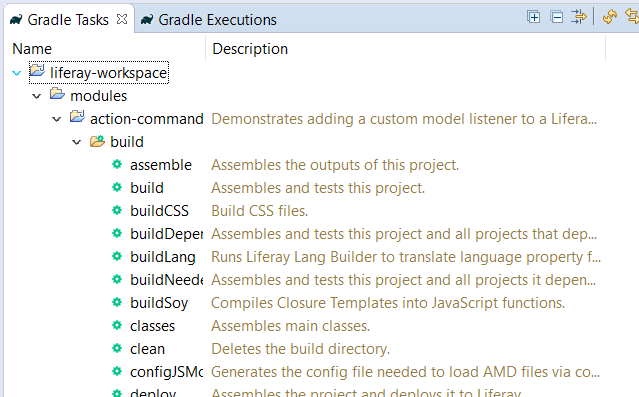Screen dimensions: 639x397
Task: Click the modules folder icon
Action: pos(57,94)
